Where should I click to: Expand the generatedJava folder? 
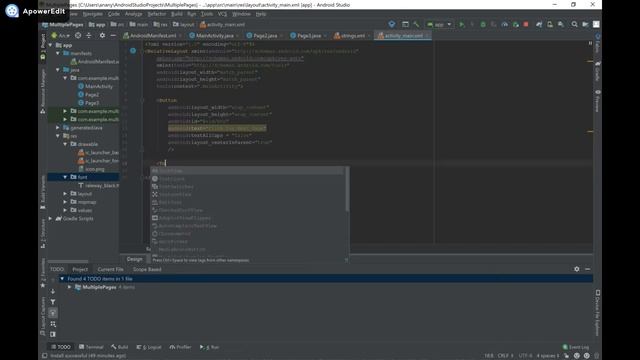(58, 128)
